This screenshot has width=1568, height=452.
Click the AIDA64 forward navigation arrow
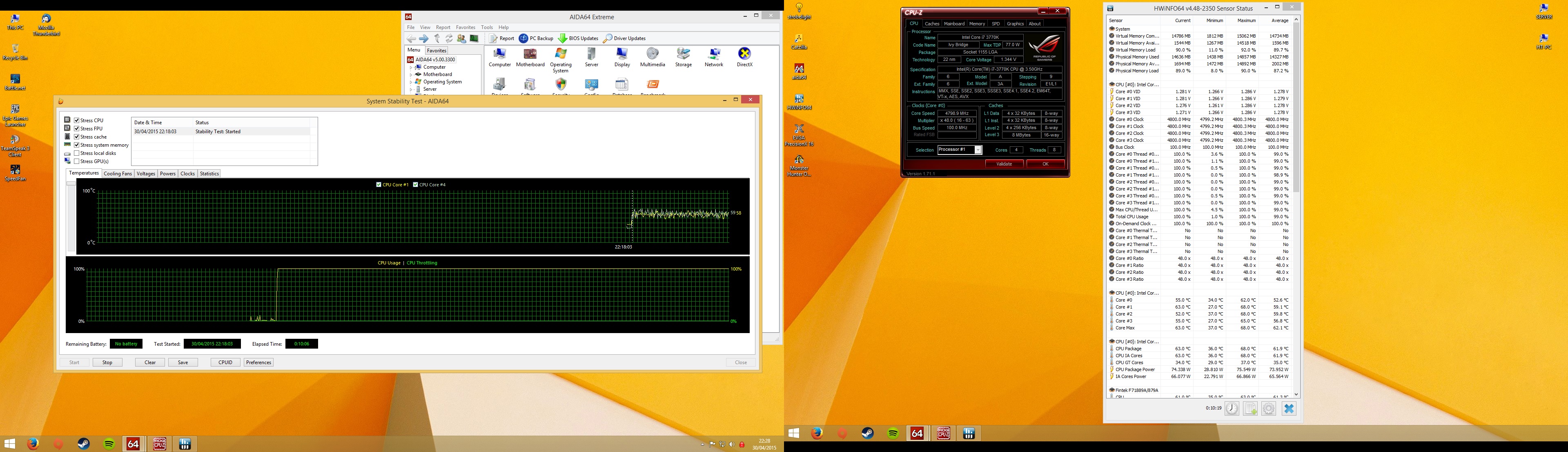click(424, 38)
